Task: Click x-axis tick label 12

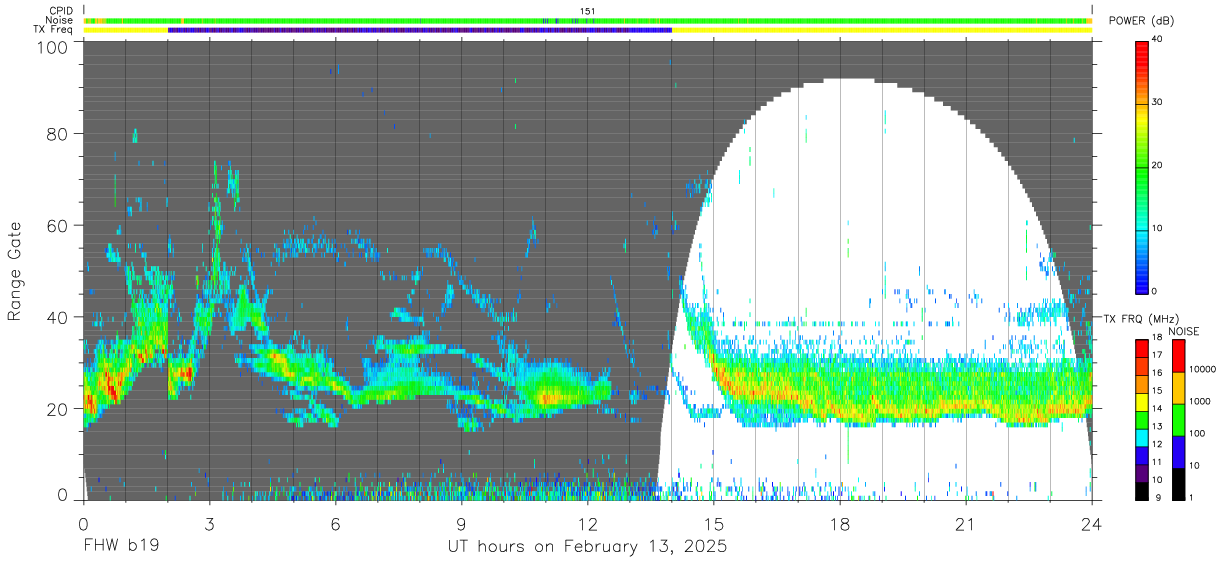Action: [587, 524]
